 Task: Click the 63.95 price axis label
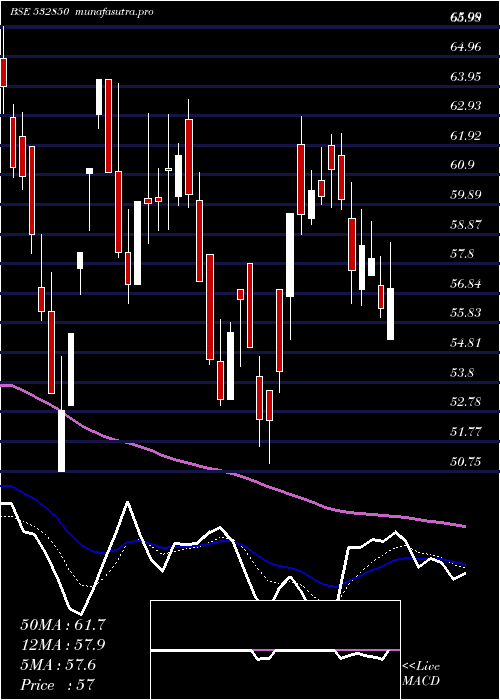pyautogui.click(x=466, y=76)
